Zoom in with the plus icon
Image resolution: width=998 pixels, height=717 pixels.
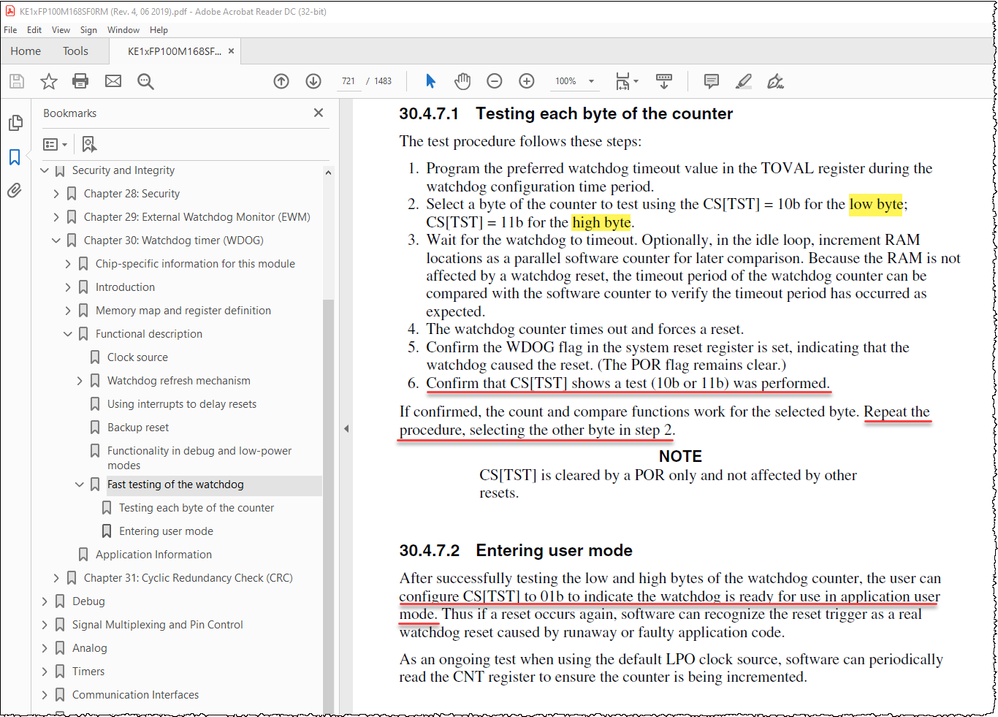[x=526, y=81]
